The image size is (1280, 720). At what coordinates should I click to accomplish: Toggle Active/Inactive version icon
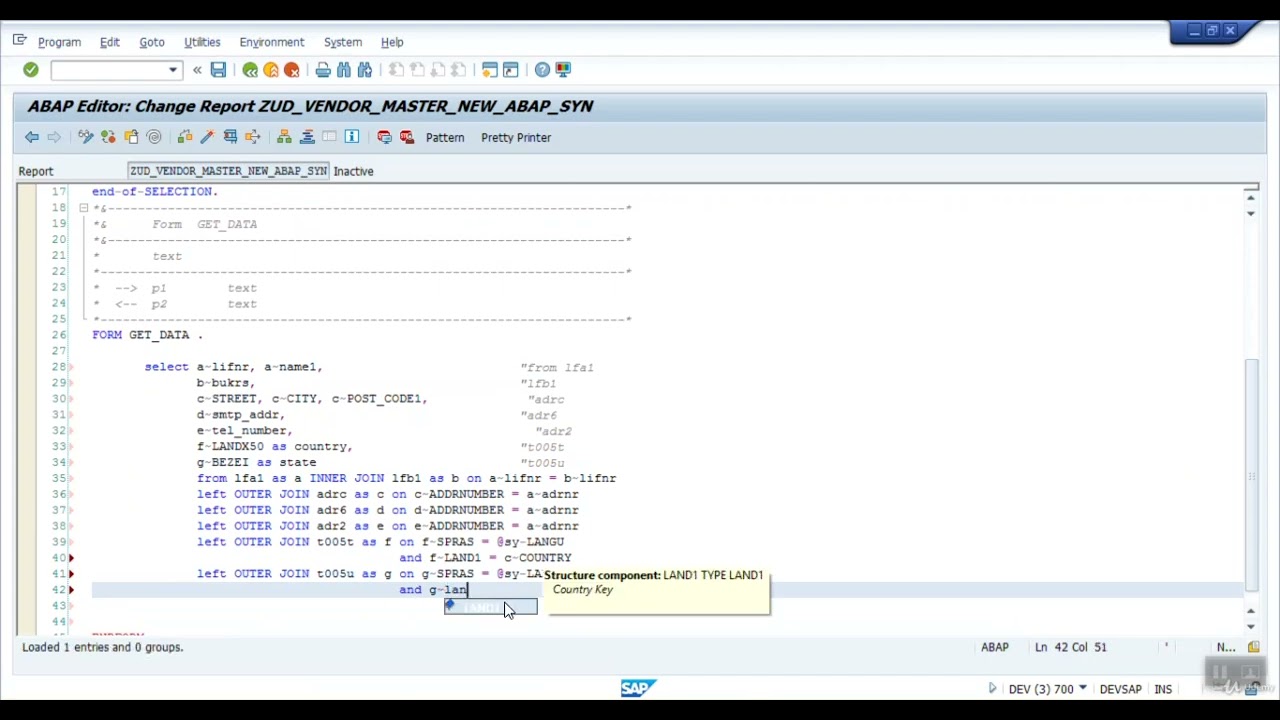(108, 137)
